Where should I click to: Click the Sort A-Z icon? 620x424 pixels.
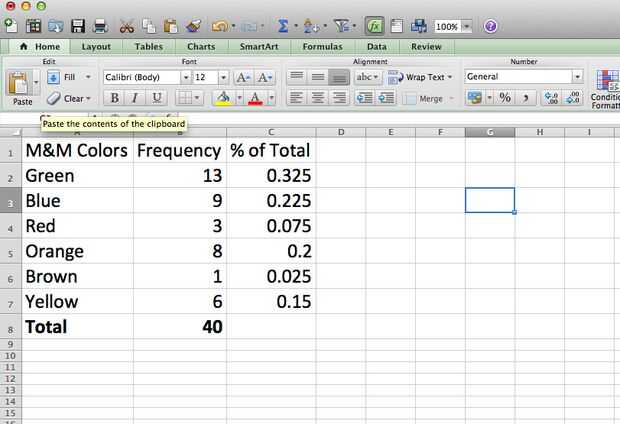[311, 26]
